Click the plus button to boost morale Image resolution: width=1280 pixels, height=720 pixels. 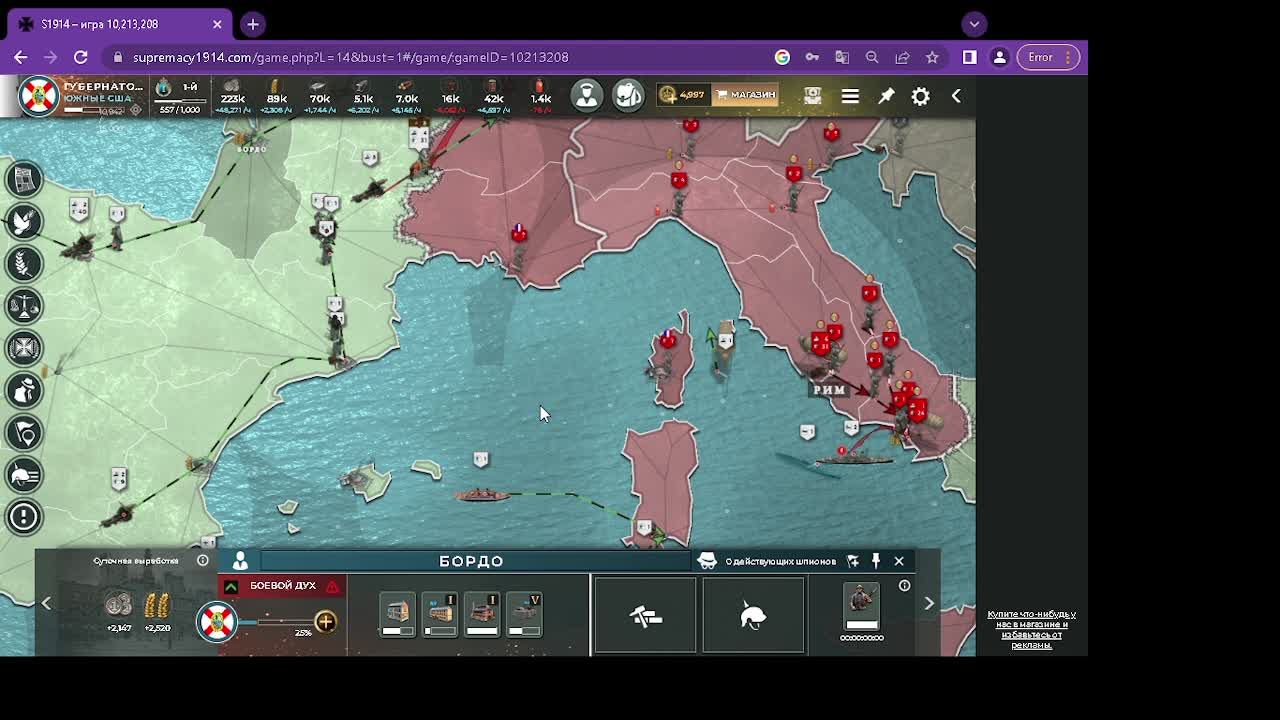click(x=325, y=622)
